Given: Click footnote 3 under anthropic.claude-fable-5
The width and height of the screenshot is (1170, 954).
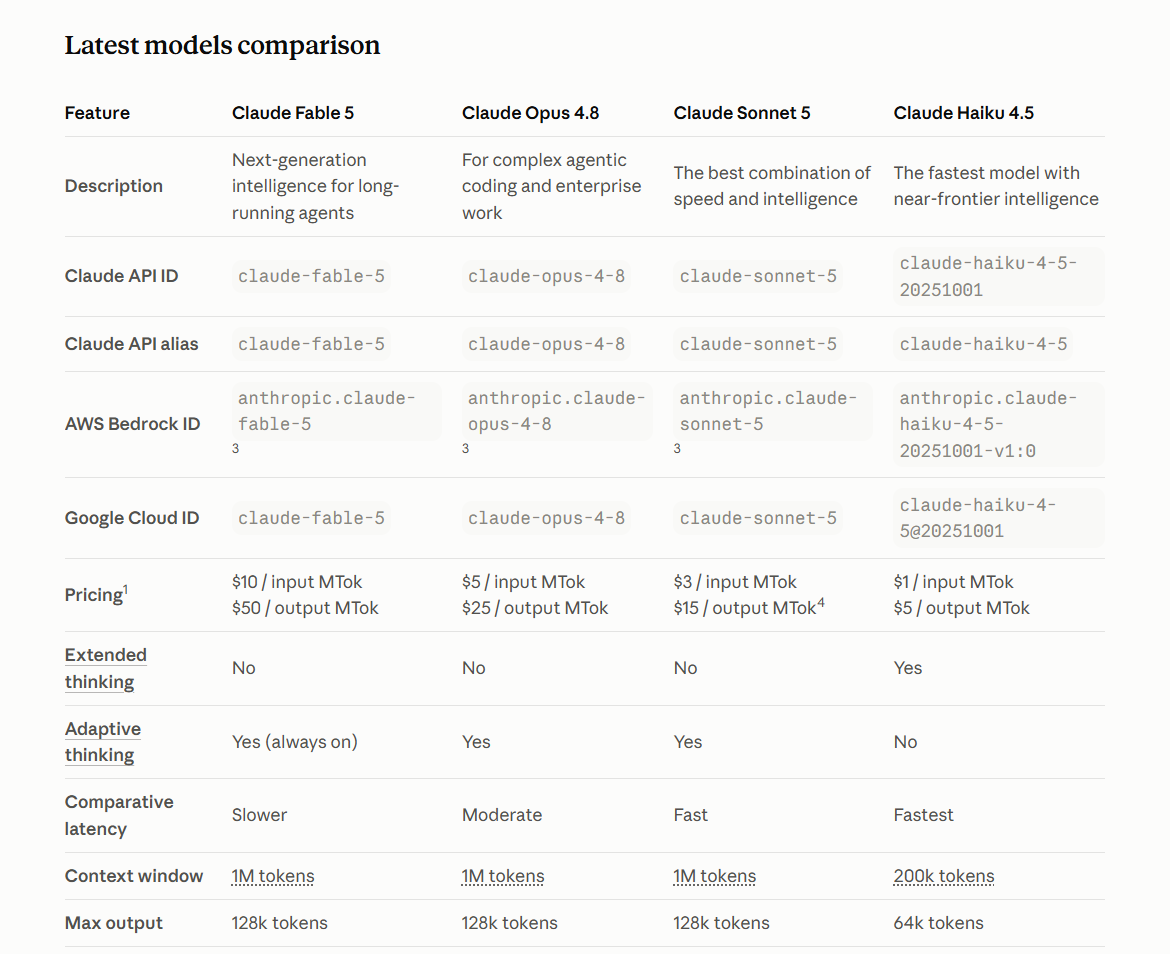Looking at the screenshot, I should pyautogui.click(x=236, y=448).
